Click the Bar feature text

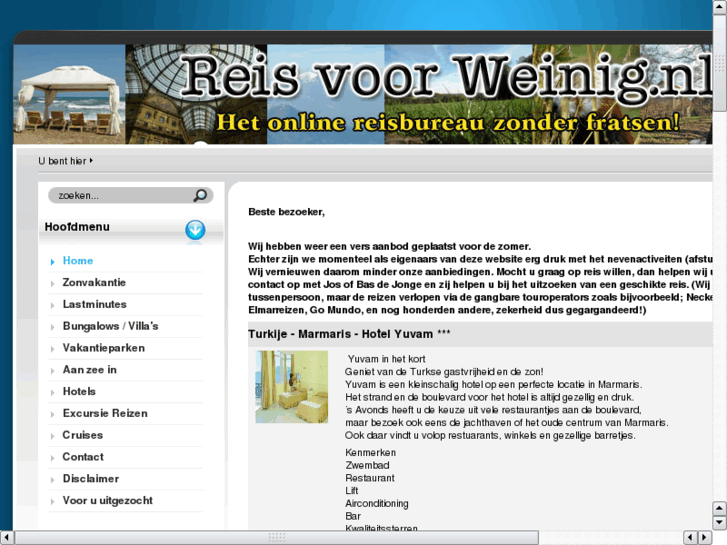coord(353,516)
